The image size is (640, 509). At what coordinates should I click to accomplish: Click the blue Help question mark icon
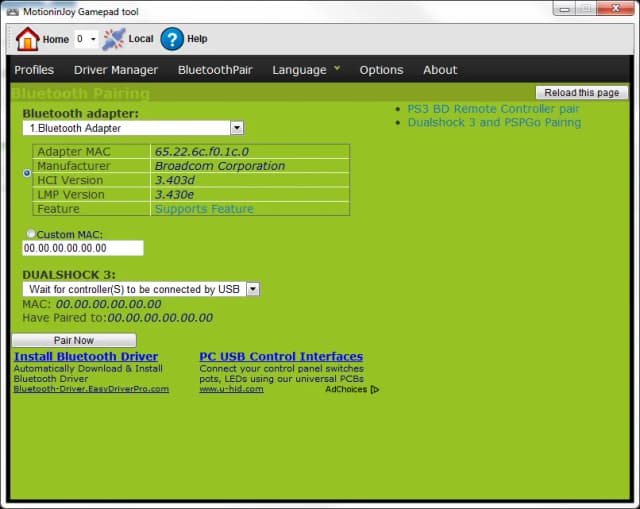pos(172,39)
